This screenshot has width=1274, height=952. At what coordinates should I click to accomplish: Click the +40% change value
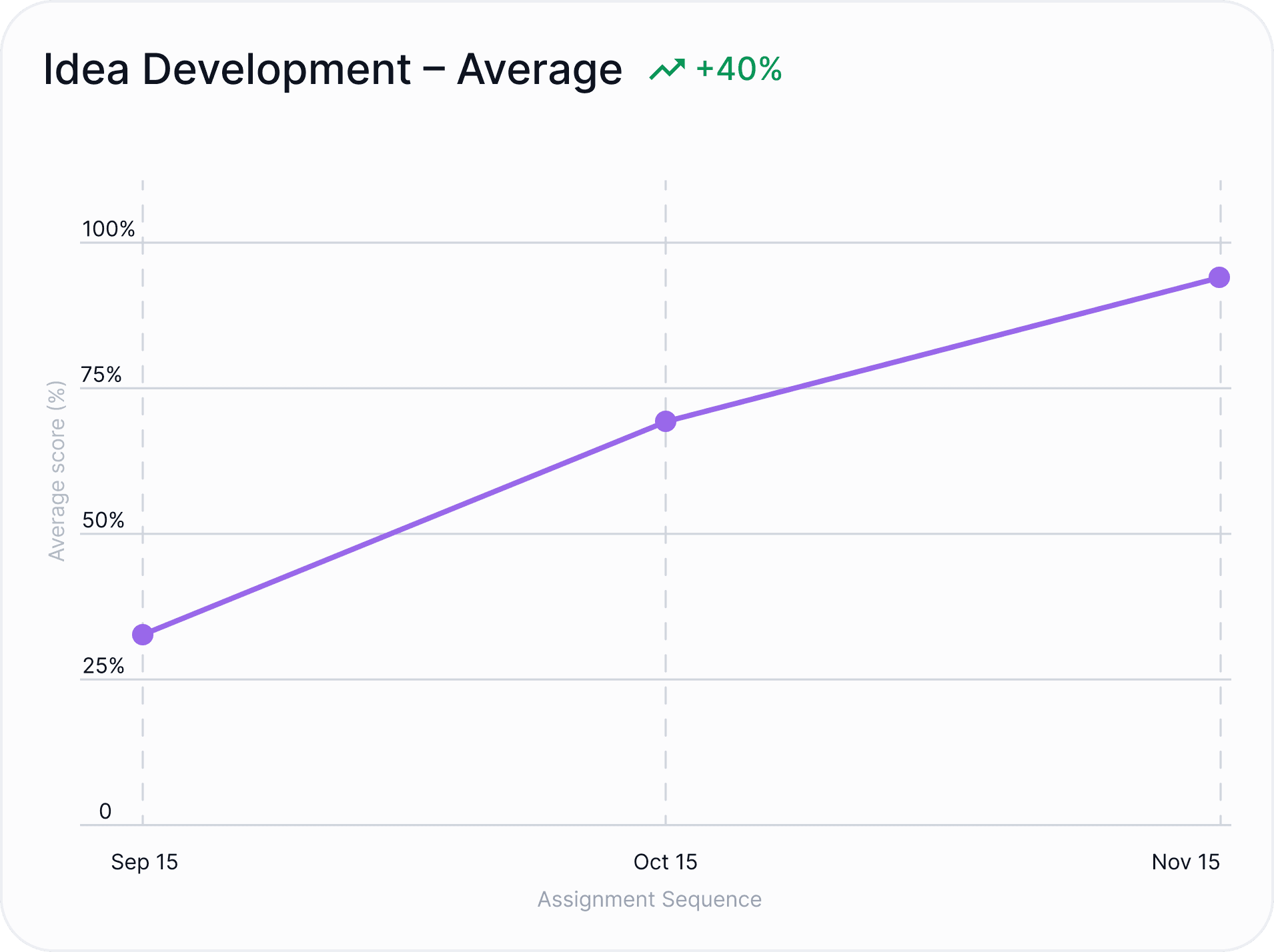(x=739, y=69)
